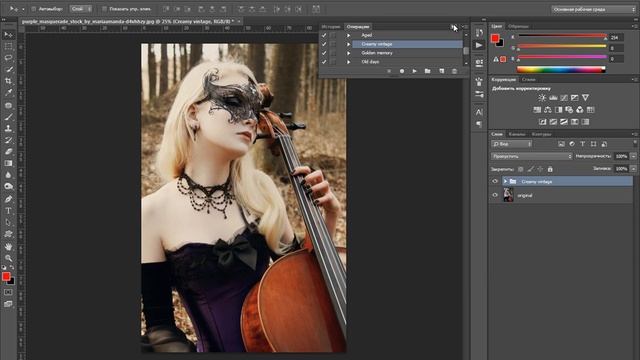Click the Record action button
Viewport: 640px width, 360px height.
402,71
